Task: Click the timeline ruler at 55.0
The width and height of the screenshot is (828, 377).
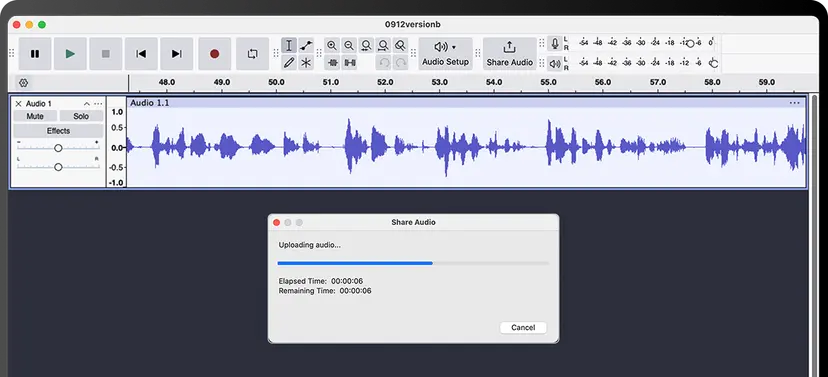Action: pyautogui.click(x=548, y=82)
